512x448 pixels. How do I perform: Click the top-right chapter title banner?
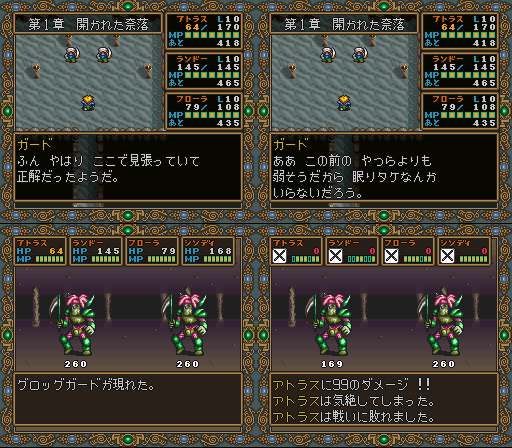click(344, 24)
